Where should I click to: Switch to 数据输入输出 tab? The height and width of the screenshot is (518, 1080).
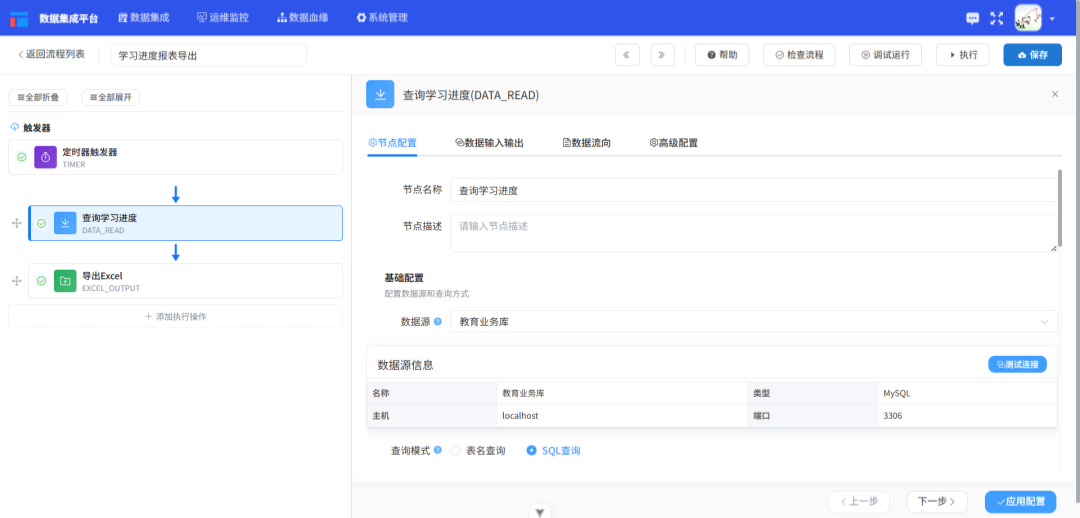coord(490,143)
